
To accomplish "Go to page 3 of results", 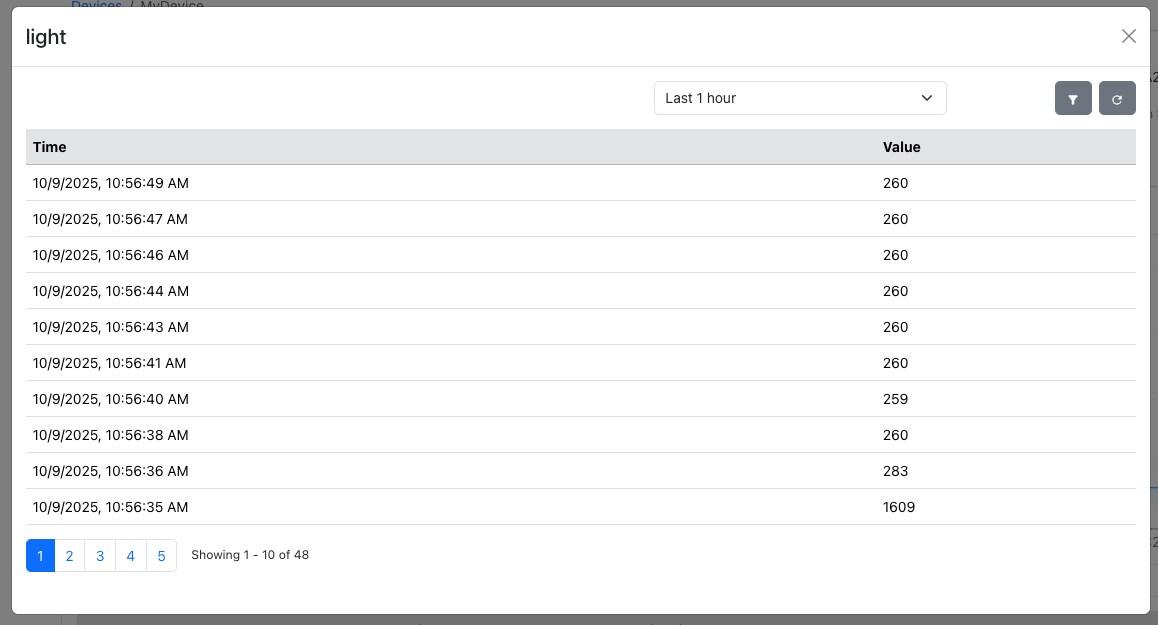I will (x=100, y=555).
